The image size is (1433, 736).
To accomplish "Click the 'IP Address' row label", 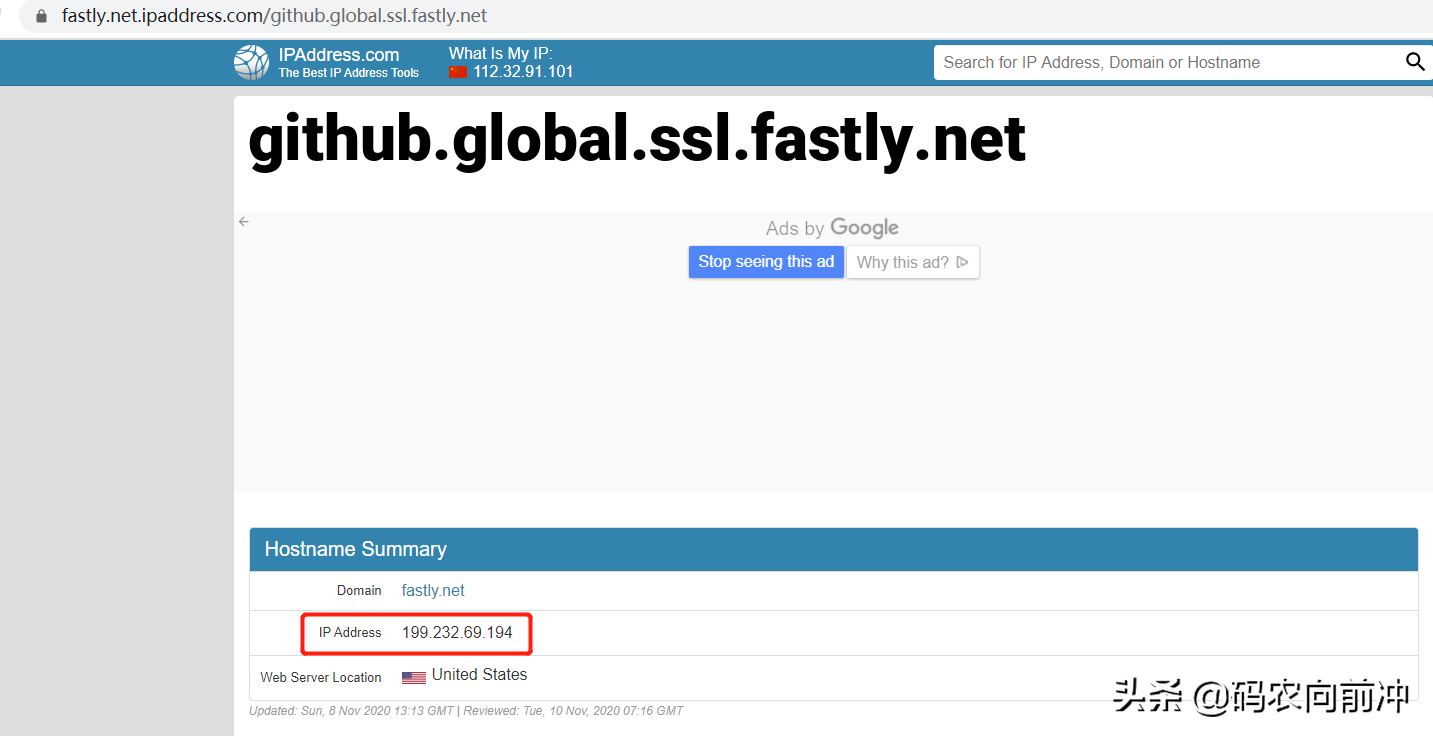I will click(x=350, y=632).
